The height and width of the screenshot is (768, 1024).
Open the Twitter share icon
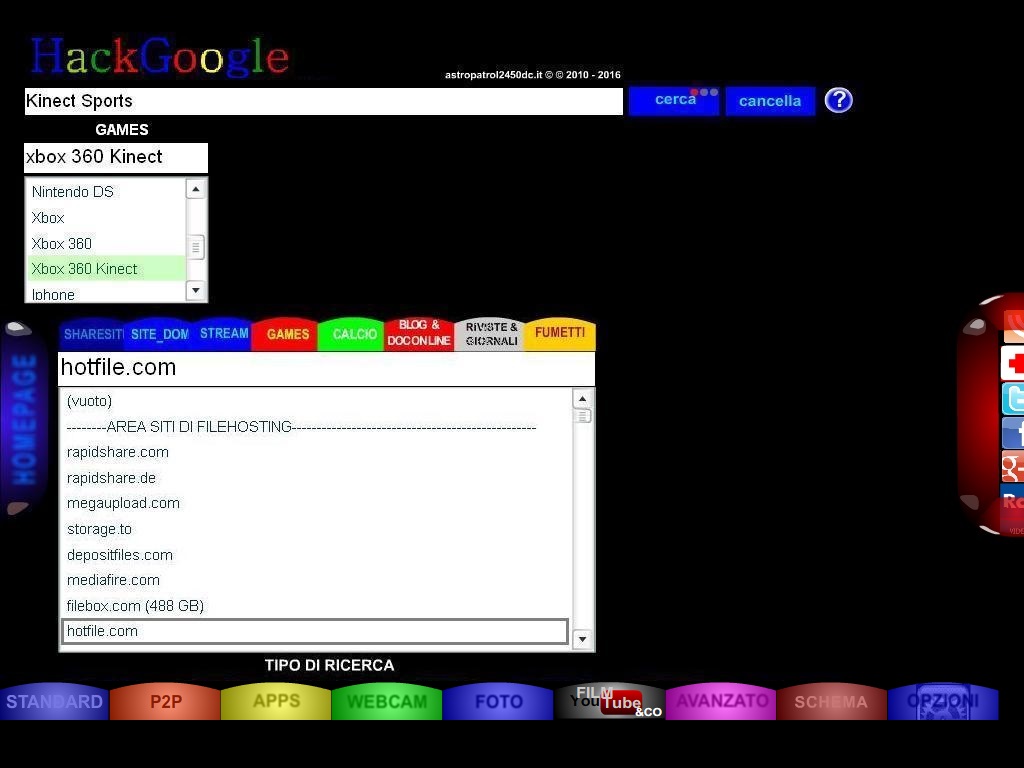point(1013,398)
